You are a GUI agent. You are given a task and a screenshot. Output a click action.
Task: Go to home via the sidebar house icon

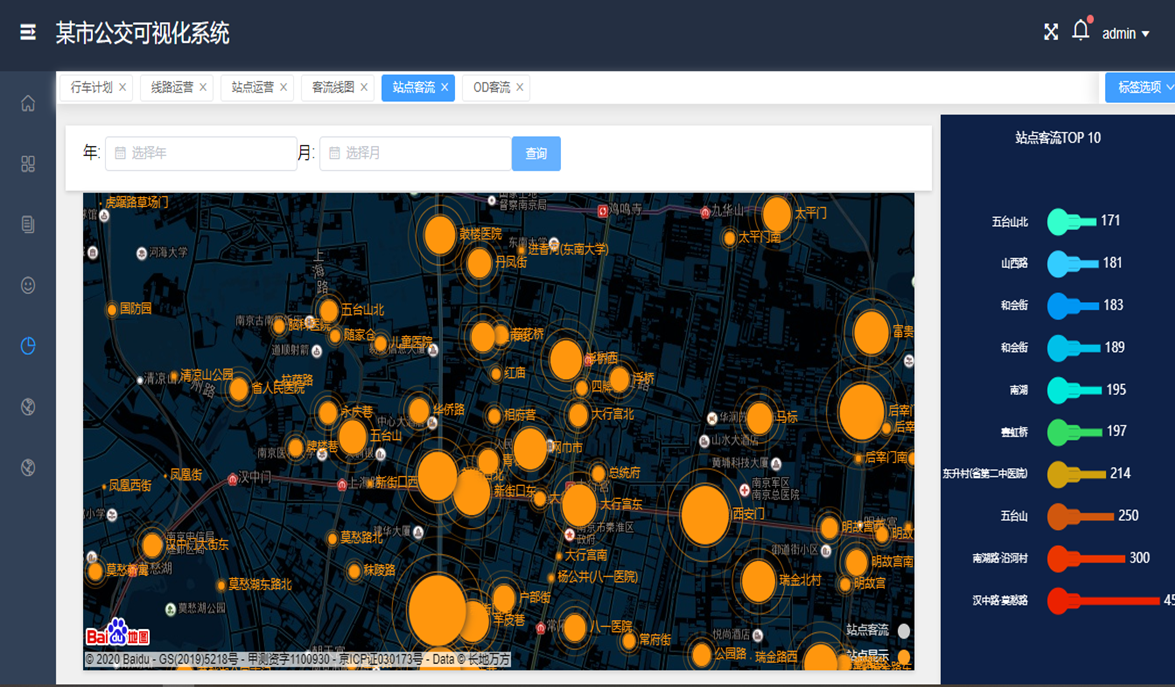[x=28, y=103]
